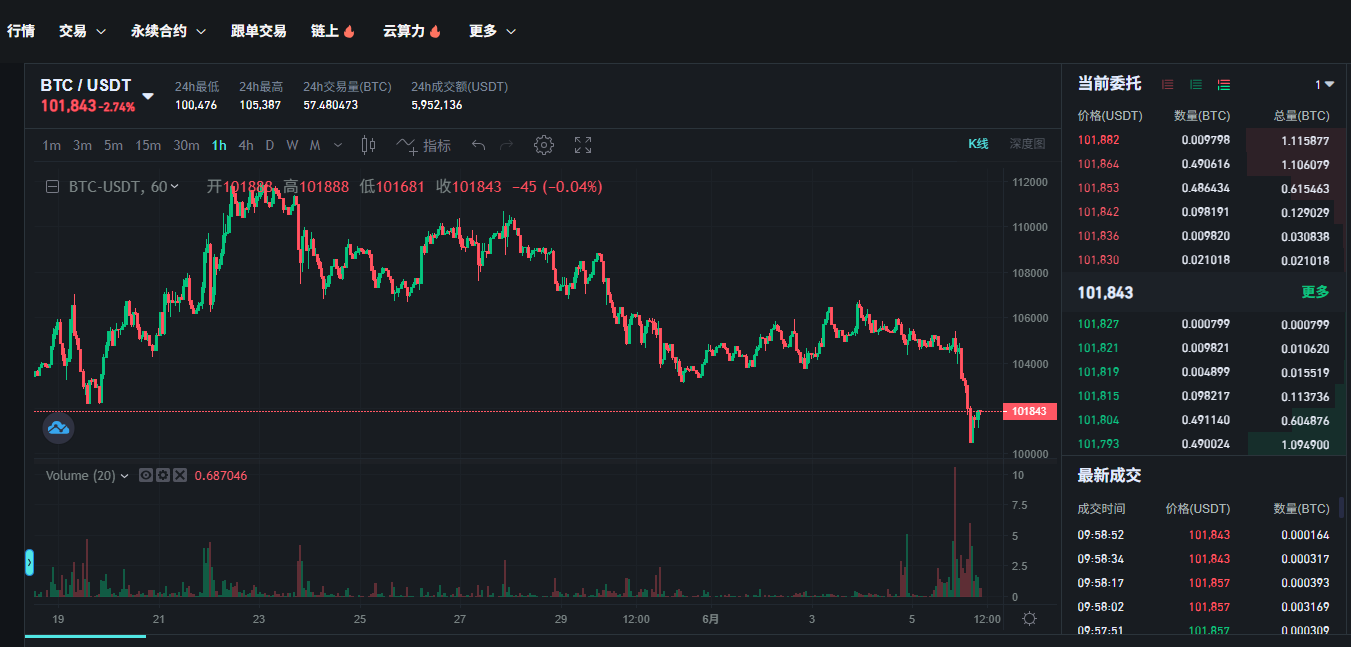
Task: Show only sell orders in order book
Action: 1167,85
